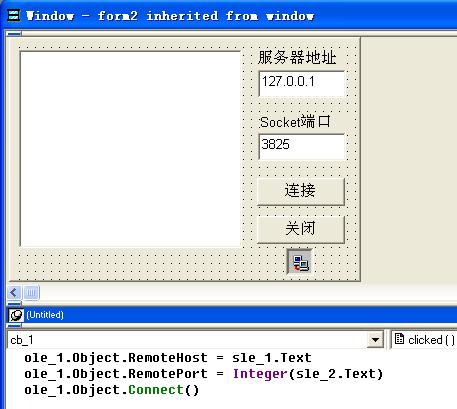
Task: Click the window system icon in title bar
Action: [14, 15]
